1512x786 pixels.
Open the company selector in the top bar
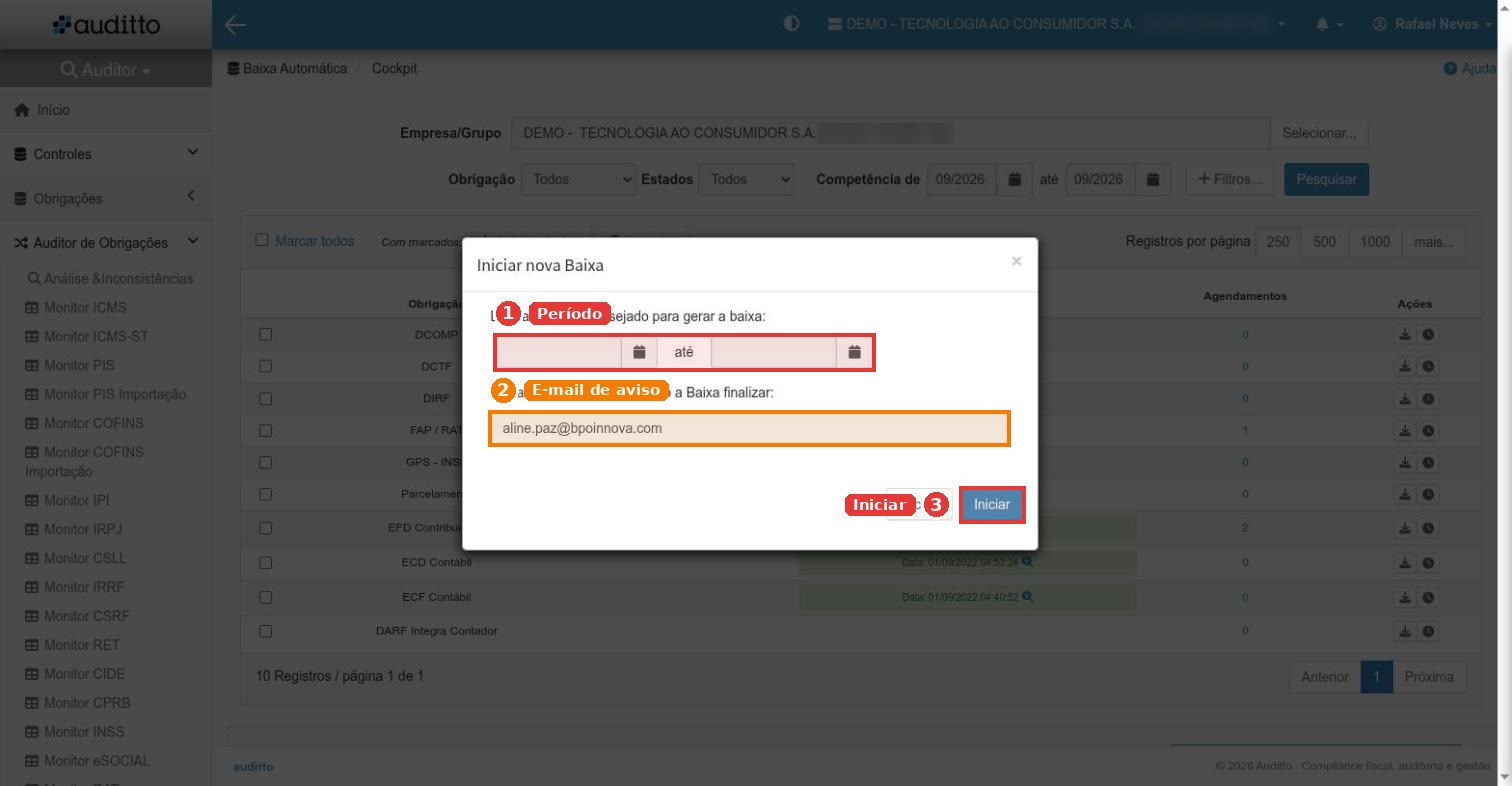click(1057, 24)
